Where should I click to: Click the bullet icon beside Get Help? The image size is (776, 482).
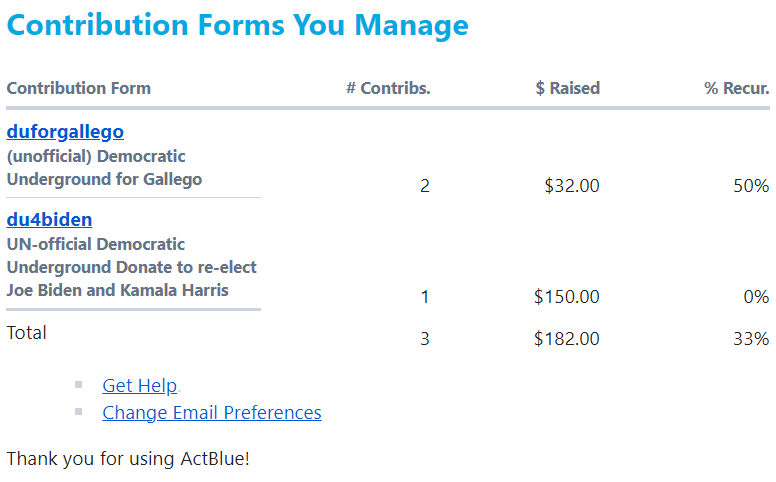click(x=79, y=384)
